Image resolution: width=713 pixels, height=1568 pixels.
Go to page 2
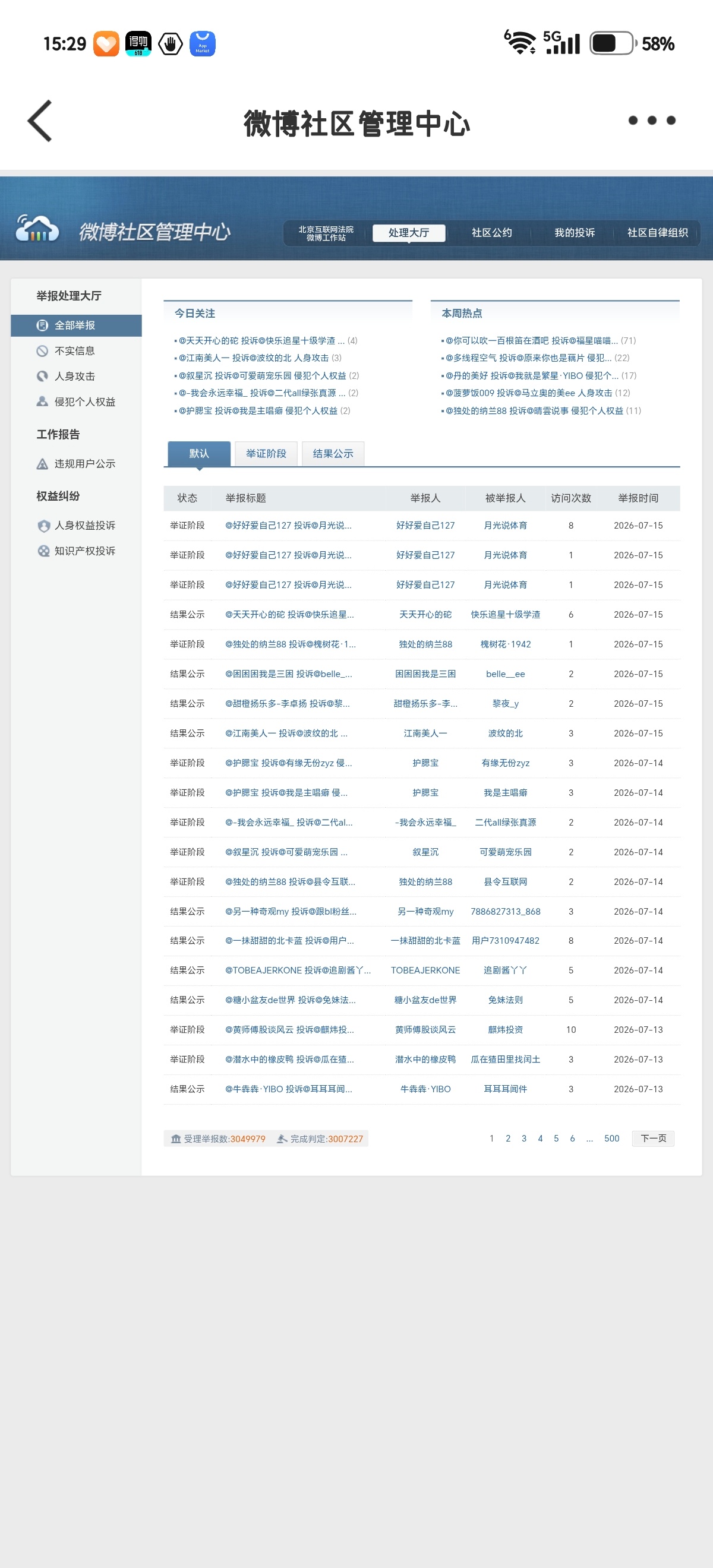[x=508, y=1138]
